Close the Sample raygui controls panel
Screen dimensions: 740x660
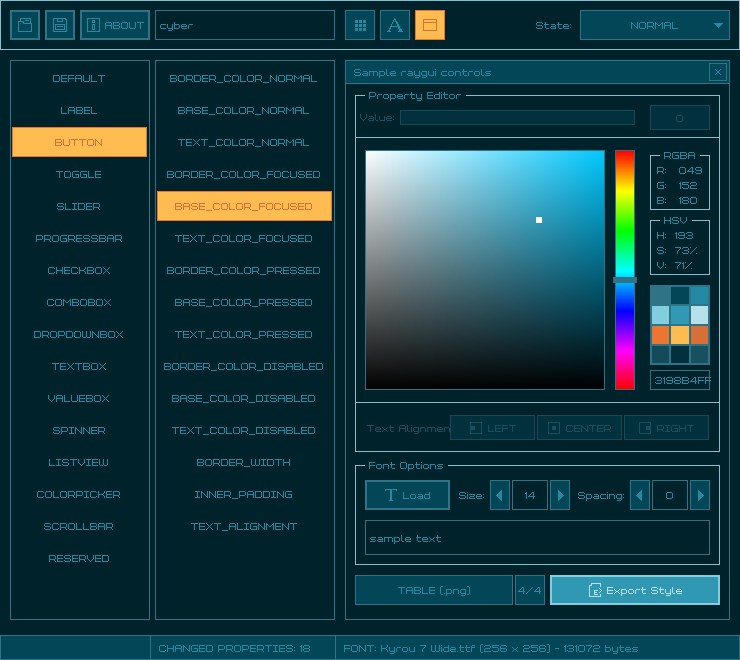pyautogui.click(x=717, y=72)
